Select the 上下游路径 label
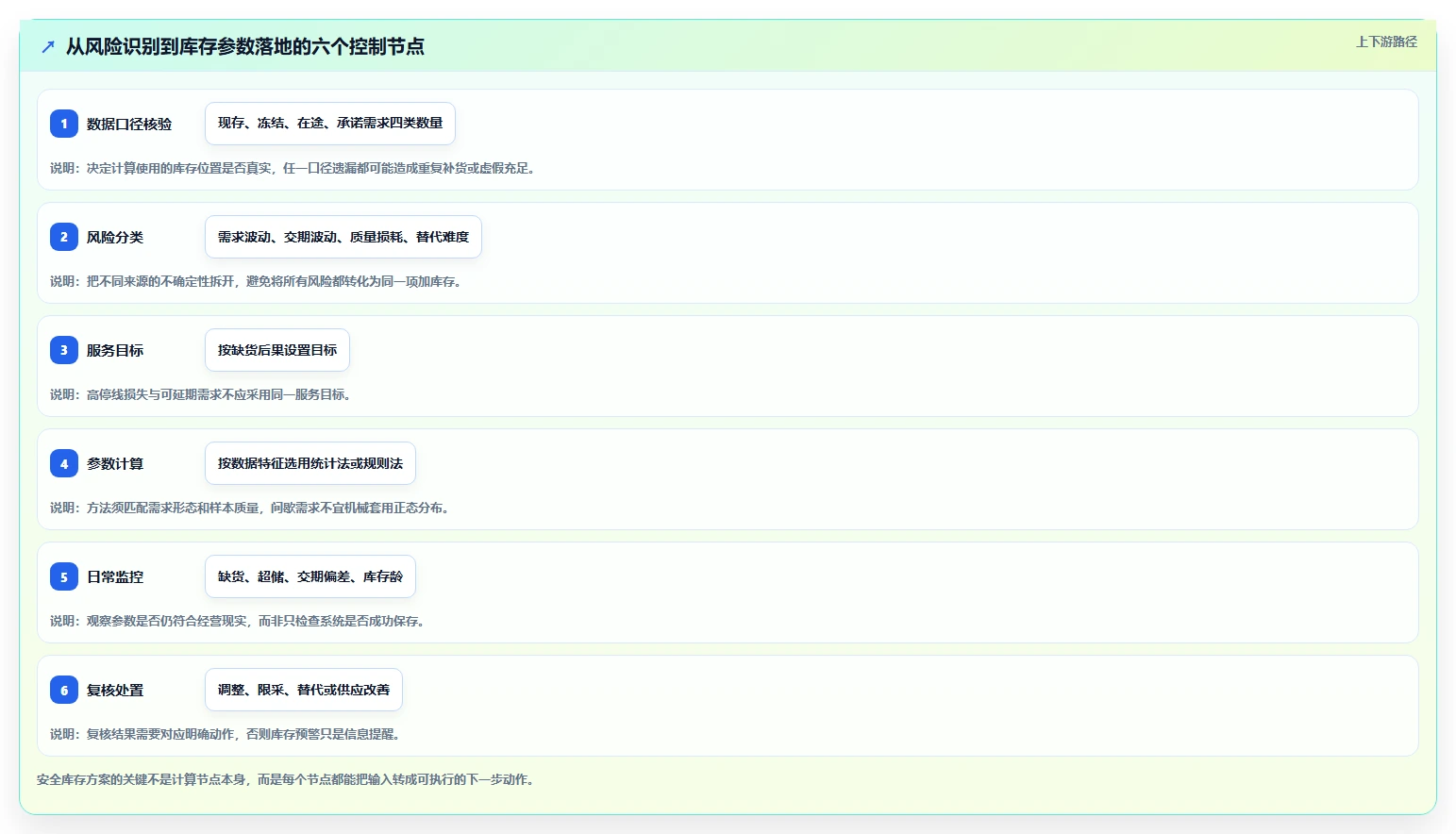 pos(1386,42)
